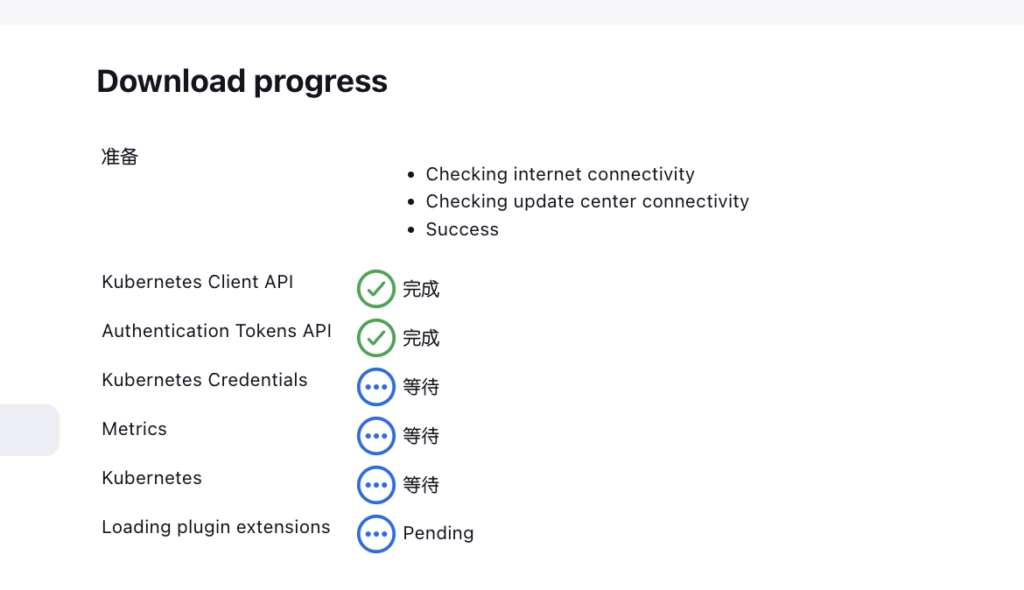Click pending dots icon on Kubernetes row

[x=376, y=485]
